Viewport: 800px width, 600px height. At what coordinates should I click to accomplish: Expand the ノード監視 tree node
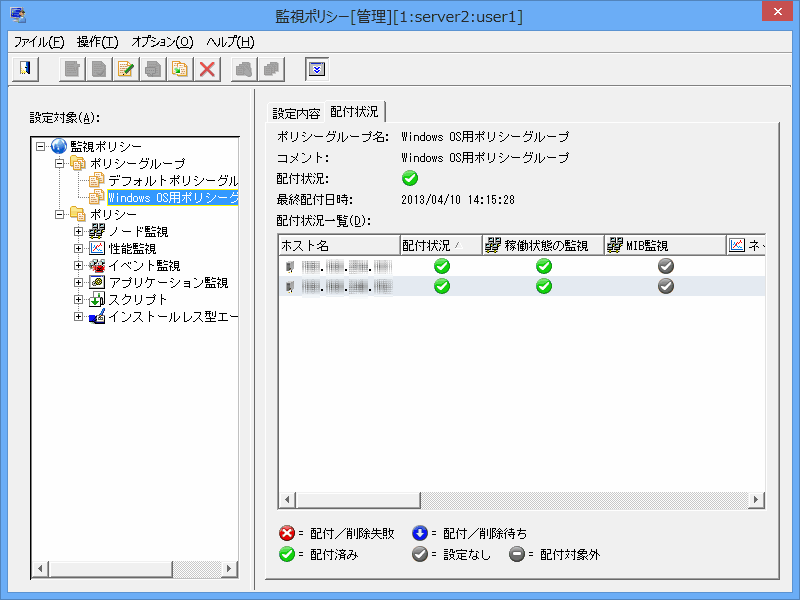coord(79,231)
